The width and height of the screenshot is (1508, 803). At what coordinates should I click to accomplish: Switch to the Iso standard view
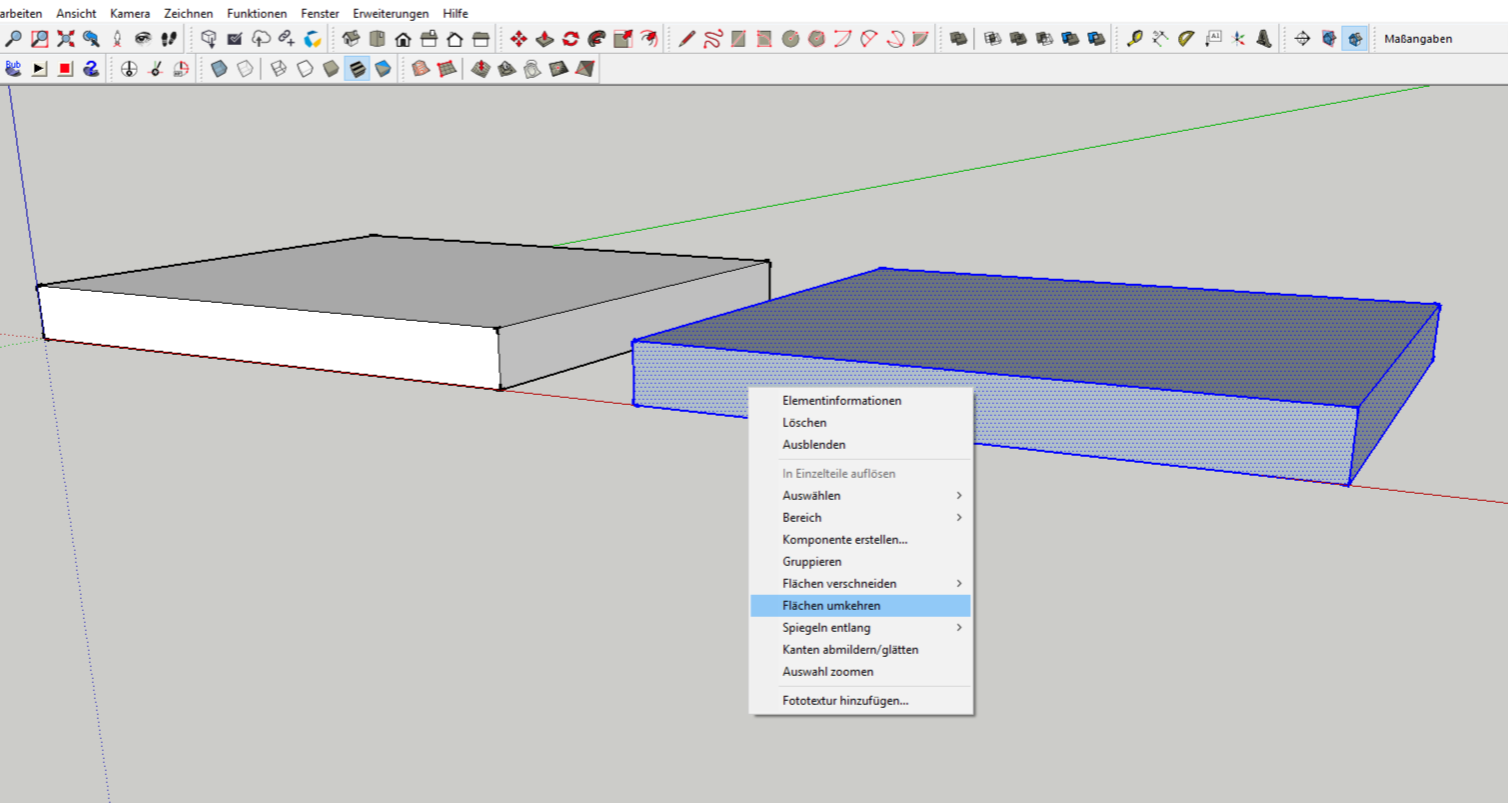pyautogui.click(x=351, y=39)
